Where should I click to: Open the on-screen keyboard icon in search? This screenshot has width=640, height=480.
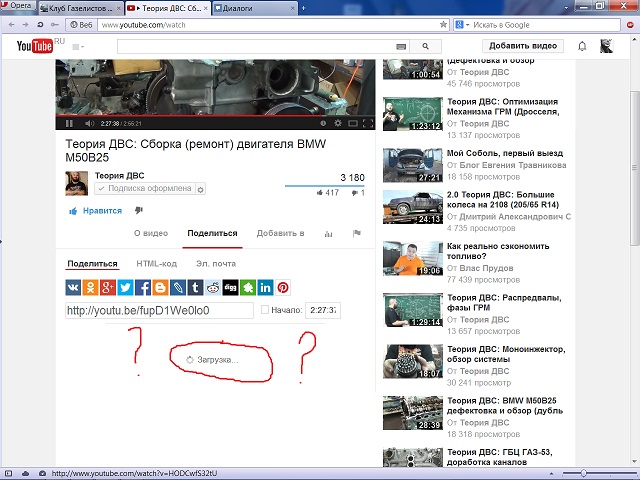click(x=401, y=47)
